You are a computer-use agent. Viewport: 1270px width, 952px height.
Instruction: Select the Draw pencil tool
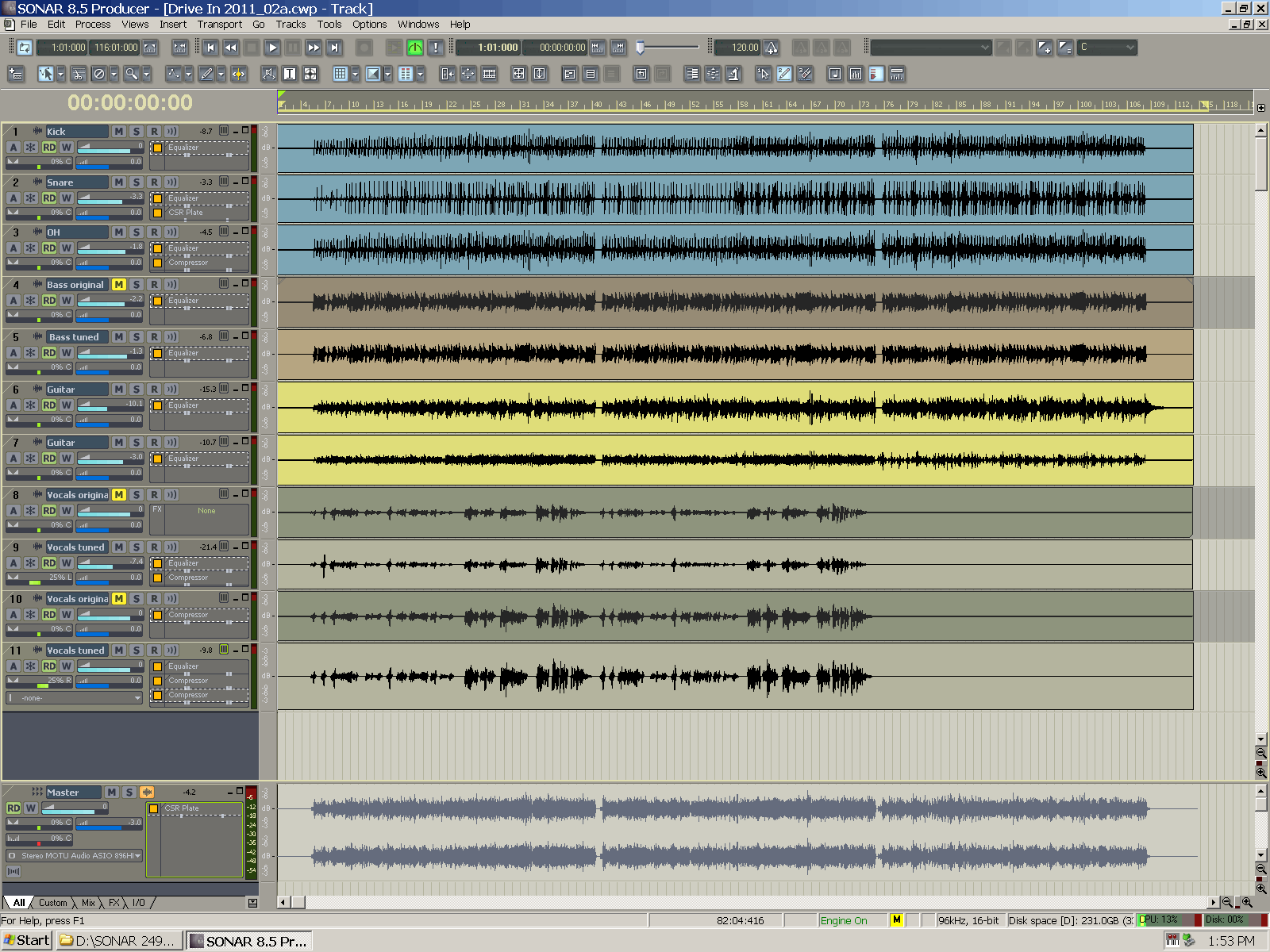[206, 74]
